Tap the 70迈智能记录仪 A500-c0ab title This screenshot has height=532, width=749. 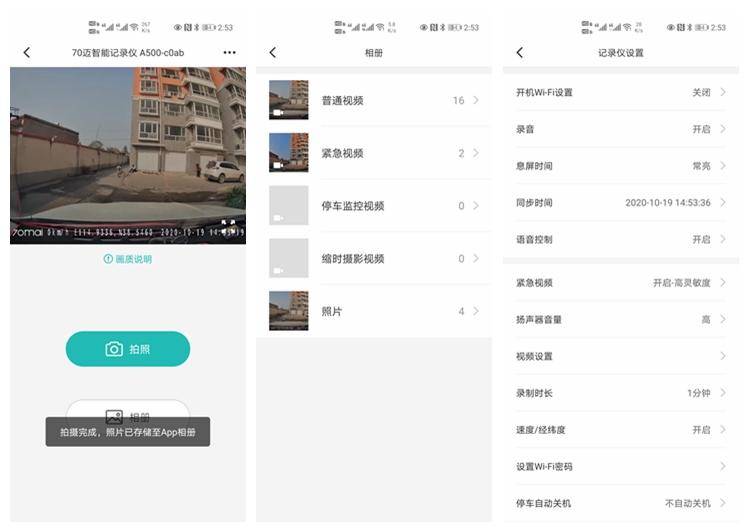pos(128,53)
